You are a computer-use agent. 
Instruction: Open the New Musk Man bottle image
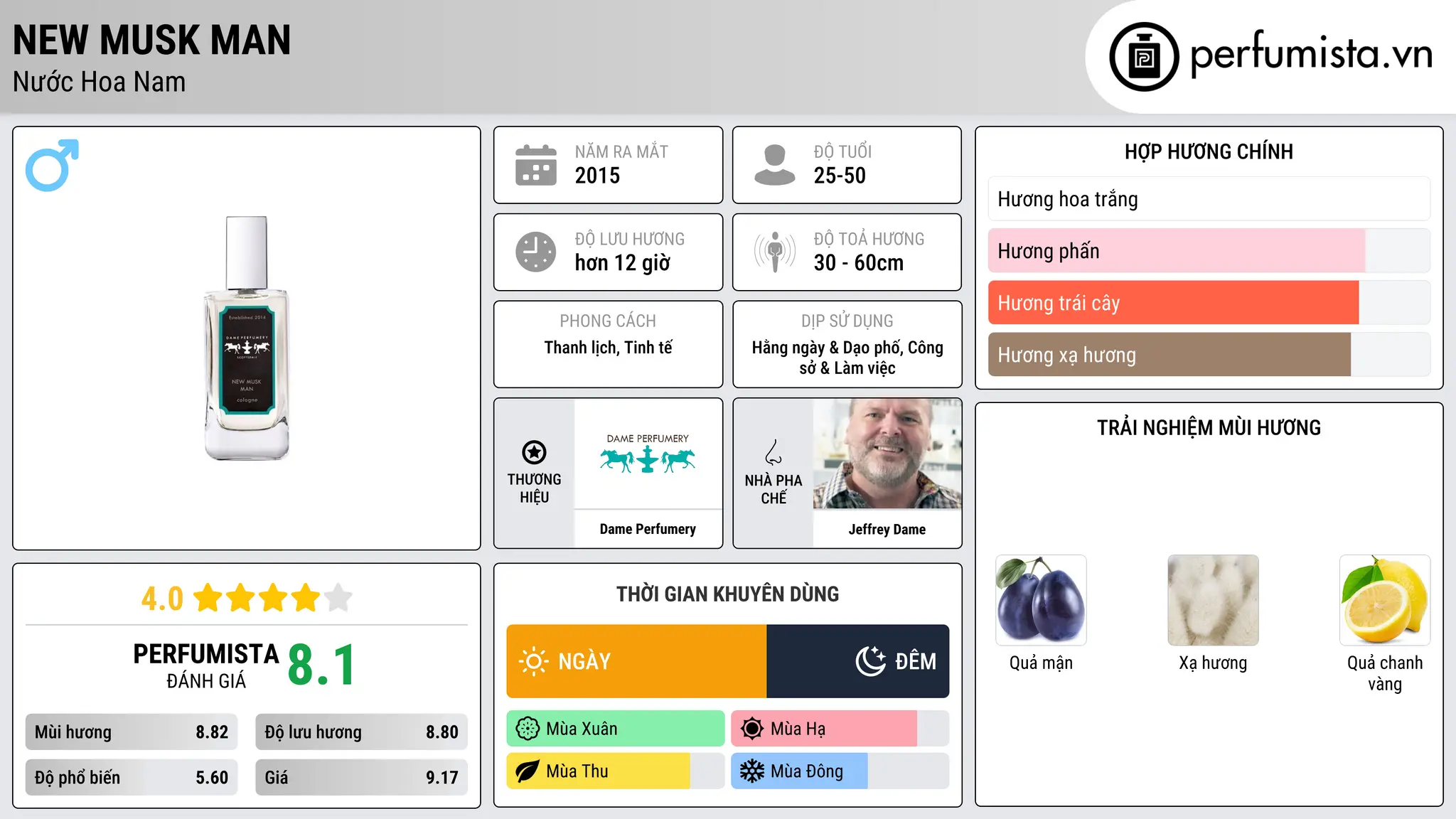click(247, 338)
